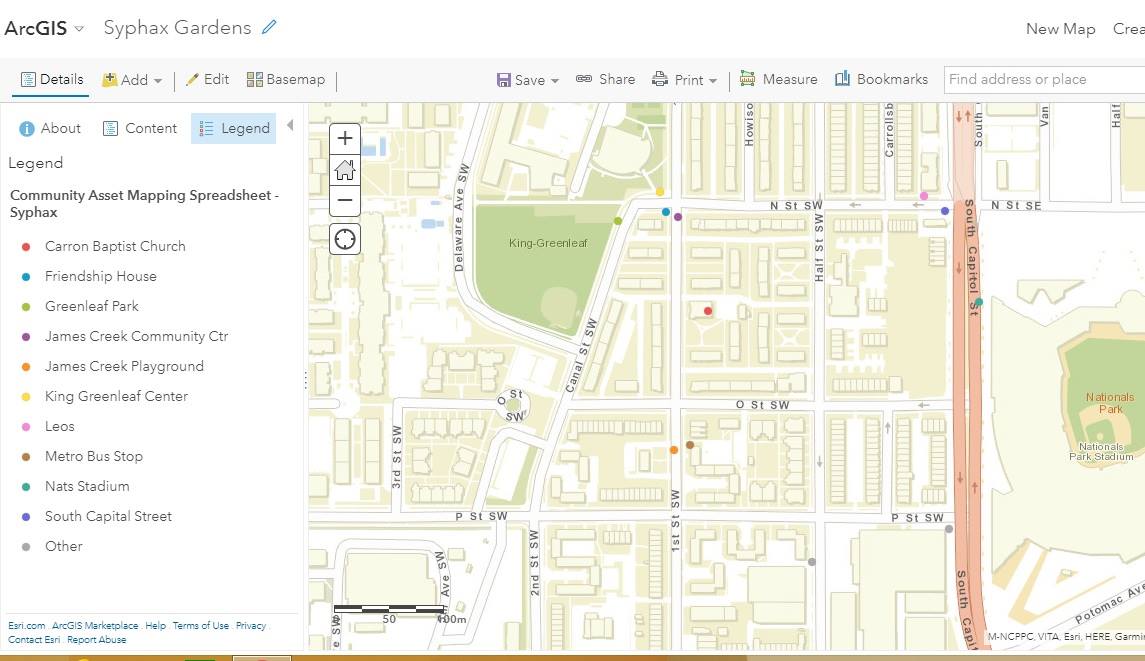Click the brown Metro Bus Stop map point

click(x=690, y=445)
